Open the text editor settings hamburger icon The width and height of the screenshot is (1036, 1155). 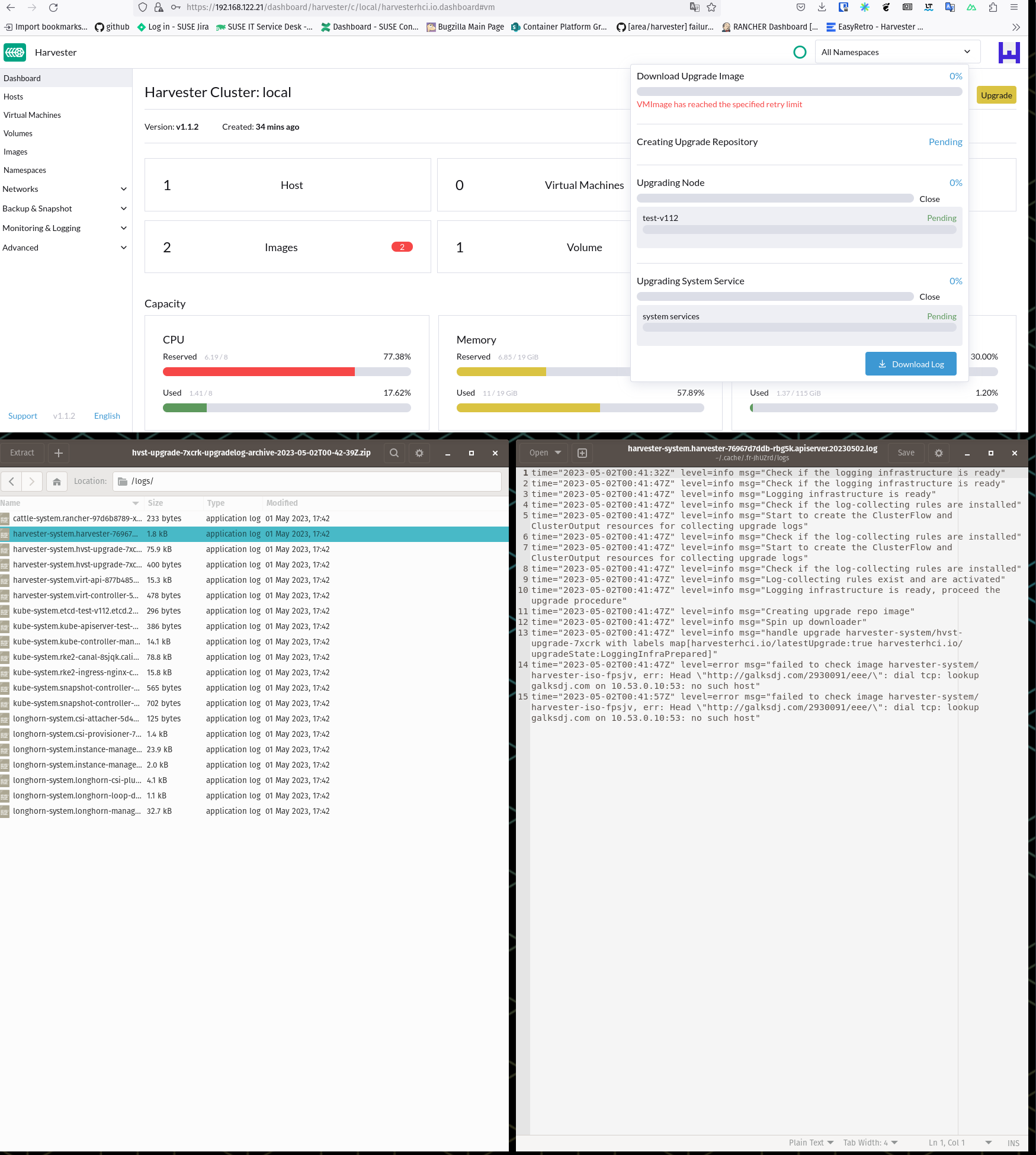pos(938,453)
